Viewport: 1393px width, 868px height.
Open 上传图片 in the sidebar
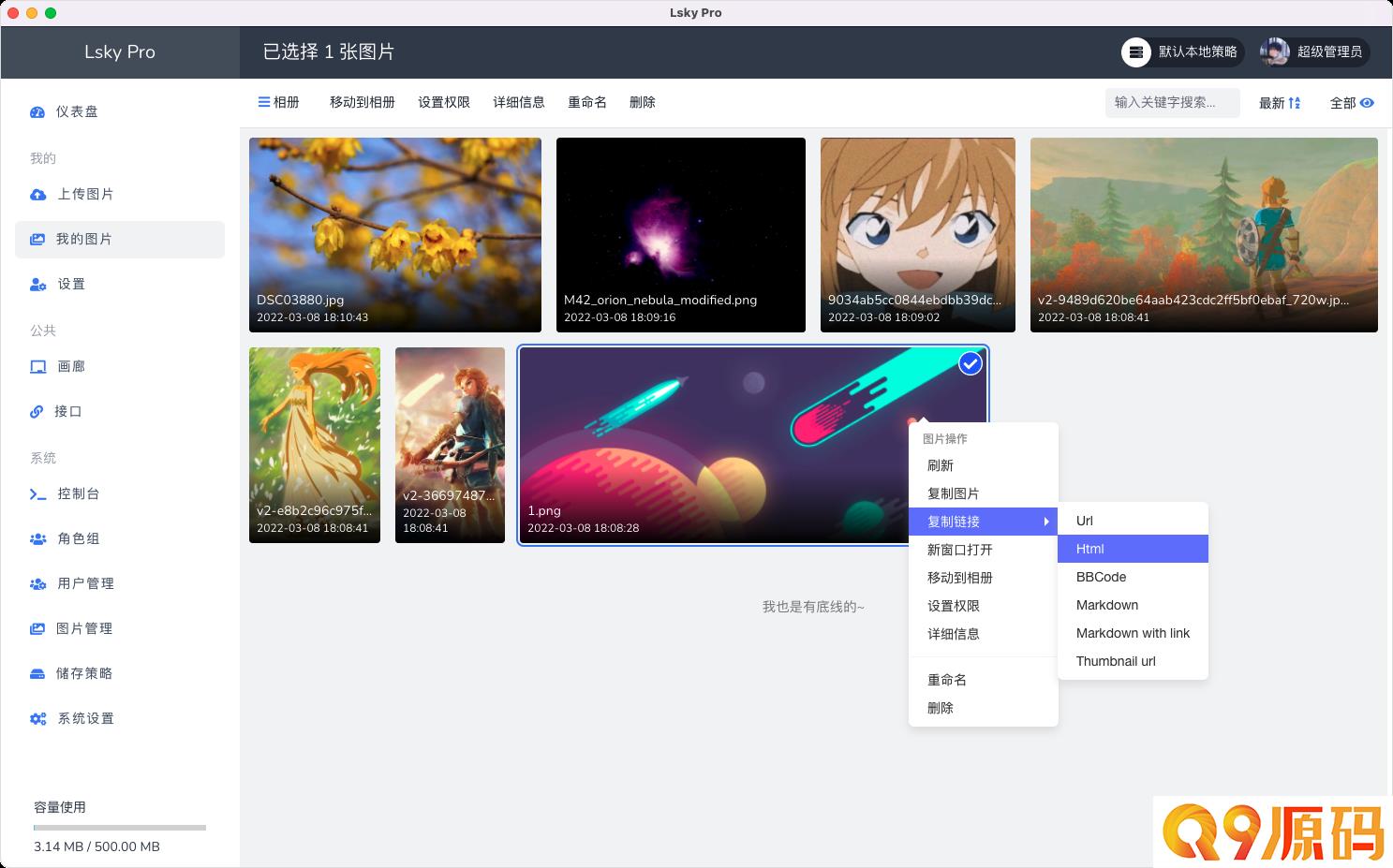pos(120,194)
